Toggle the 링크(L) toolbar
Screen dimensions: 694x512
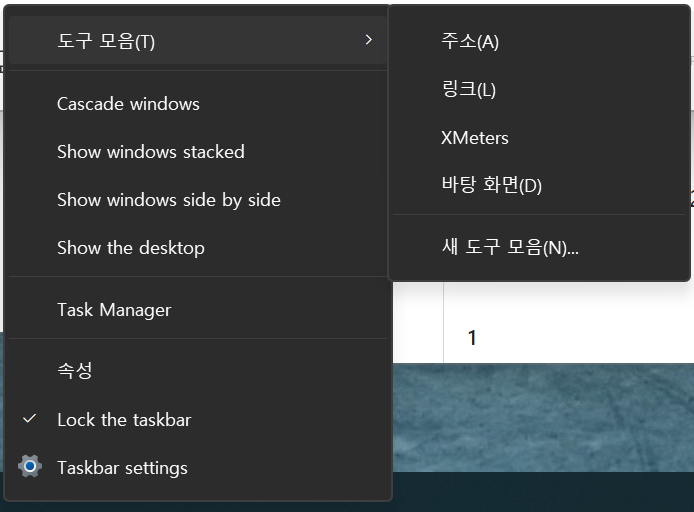[x=539, y=89]
